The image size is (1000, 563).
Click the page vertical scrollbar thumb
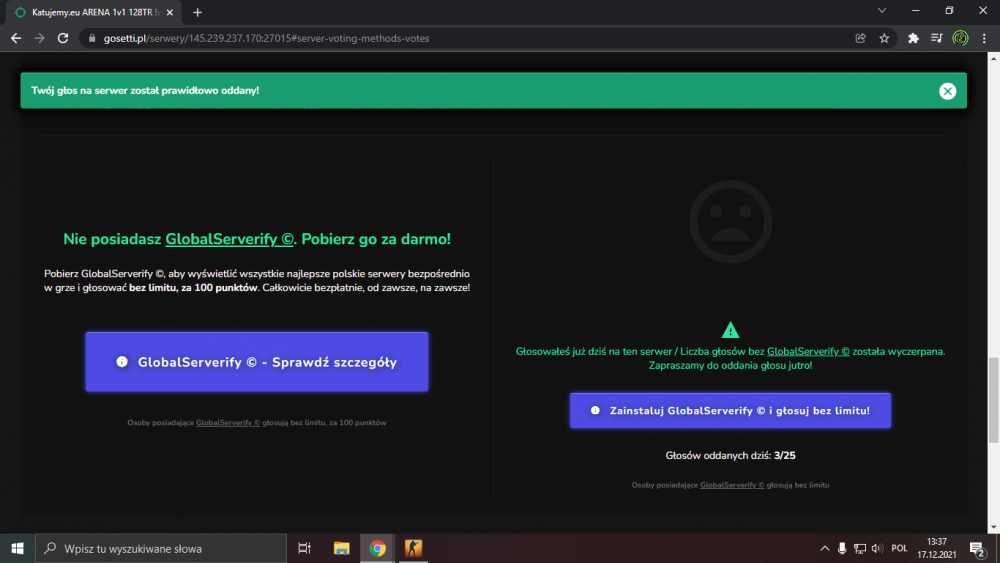(x=994, y=400)
